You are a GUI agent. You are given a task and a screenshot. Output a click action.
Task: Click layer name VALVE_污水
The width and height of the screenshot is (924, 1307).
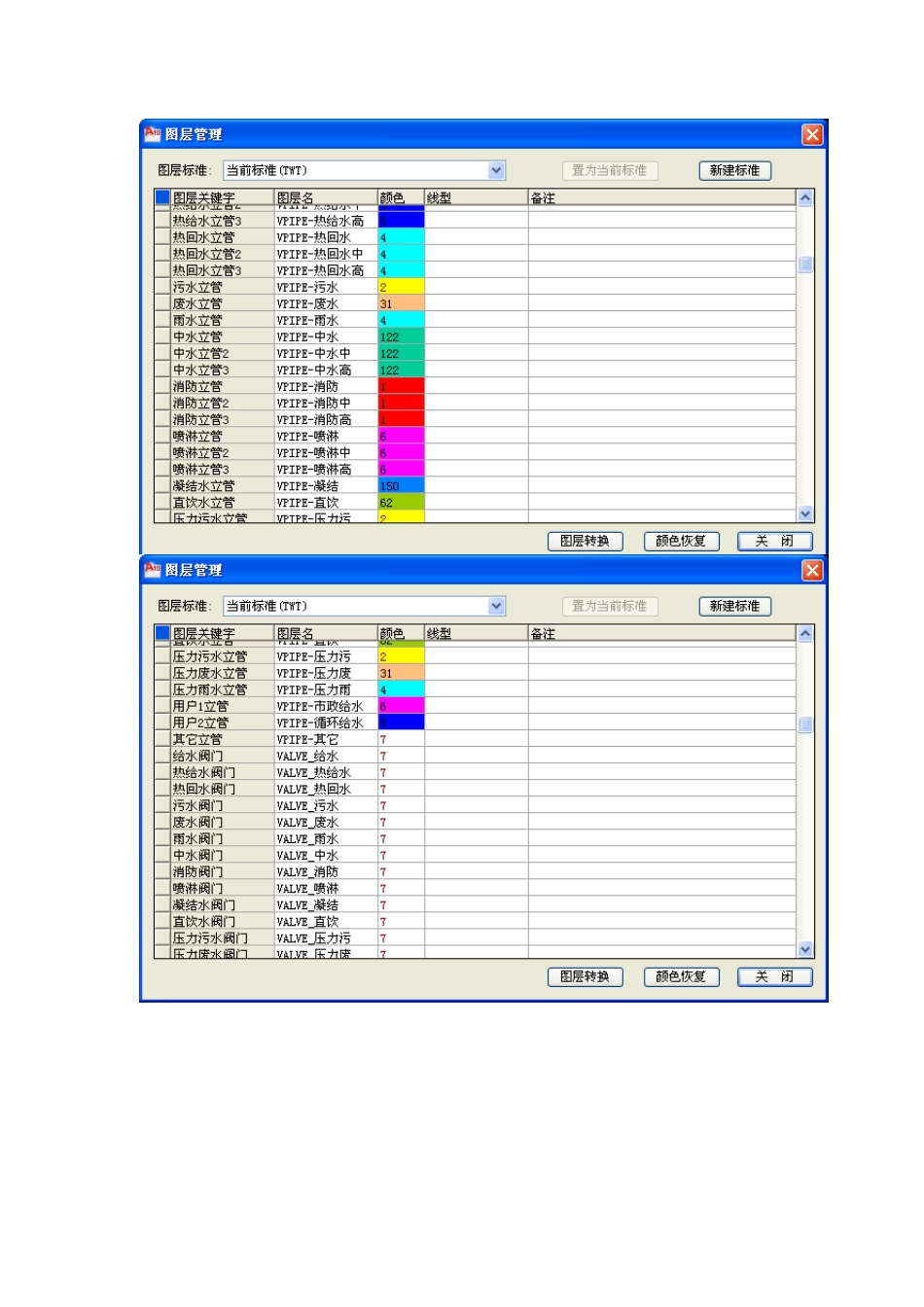[x=307, y=805]
